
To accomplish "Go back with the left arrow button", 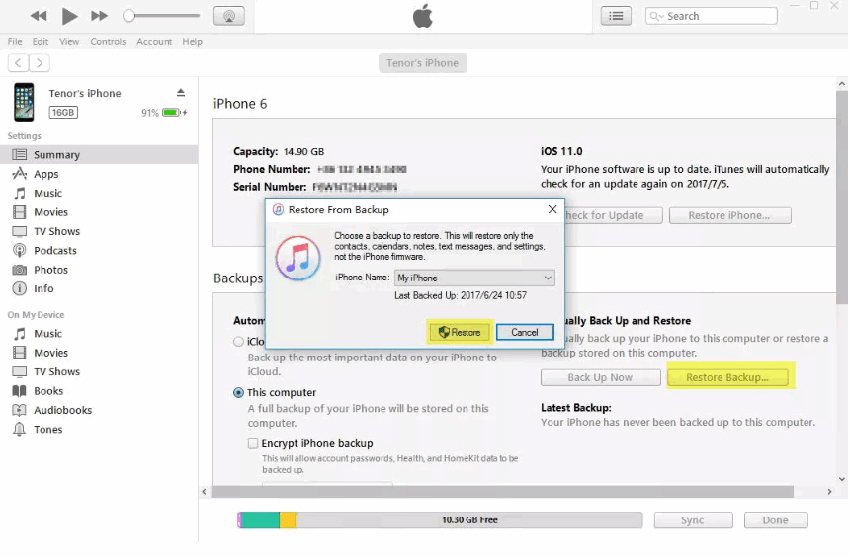I will coord(18,63).
